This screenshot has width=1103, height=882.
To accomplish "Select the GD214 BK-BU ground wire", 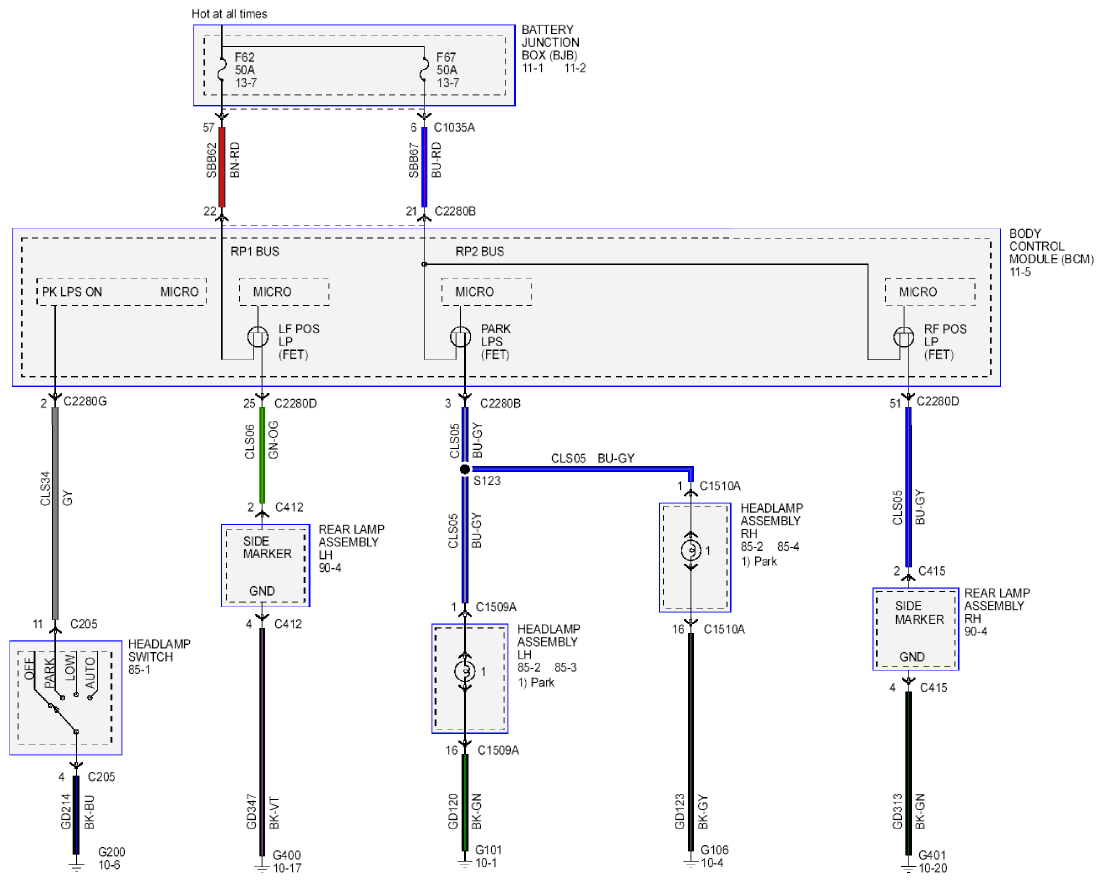I will click(x=76, y=815).
